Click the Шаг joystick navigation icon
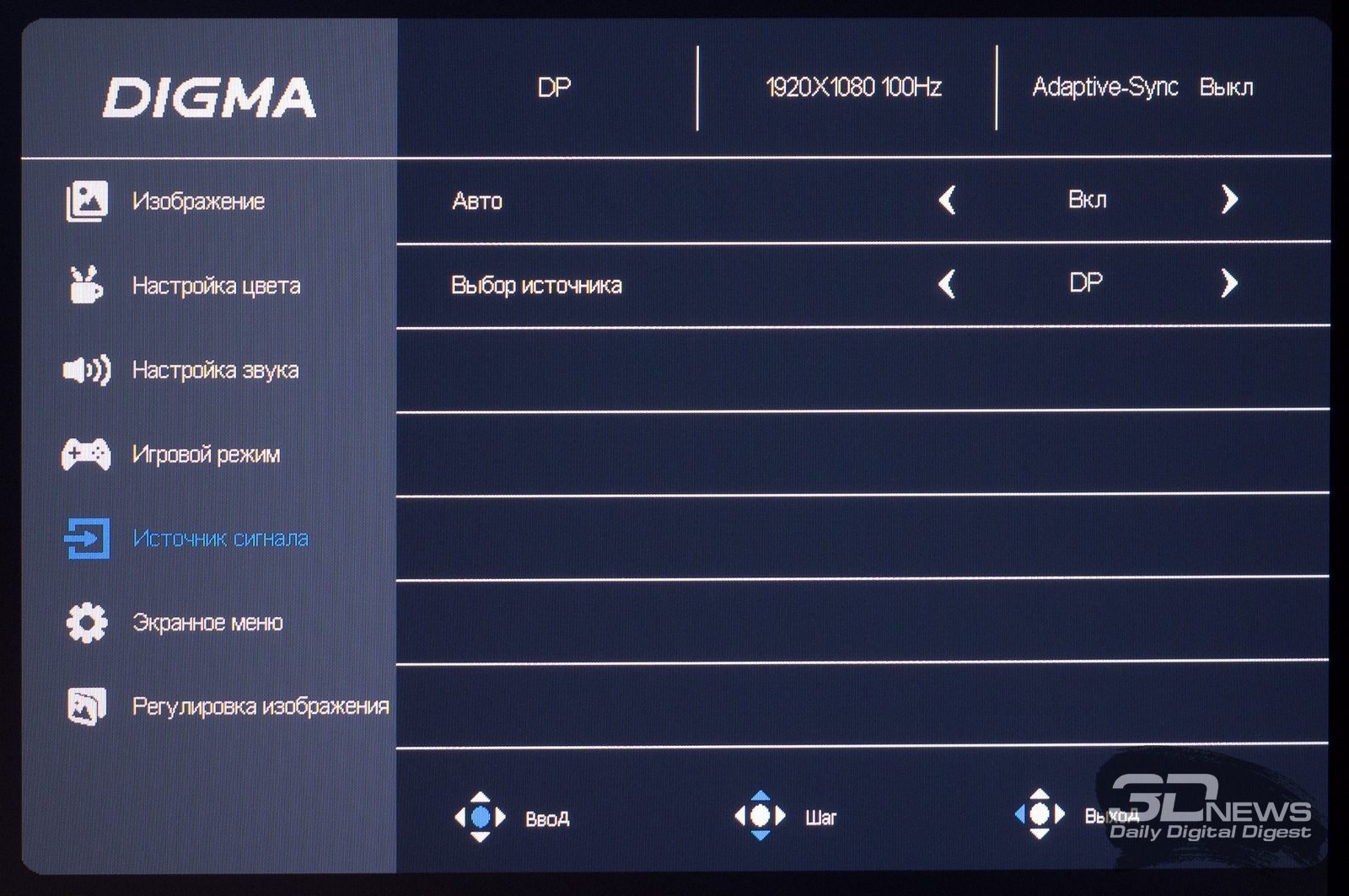The width and height of the screenshot is (1349, 896). (760, 815)
